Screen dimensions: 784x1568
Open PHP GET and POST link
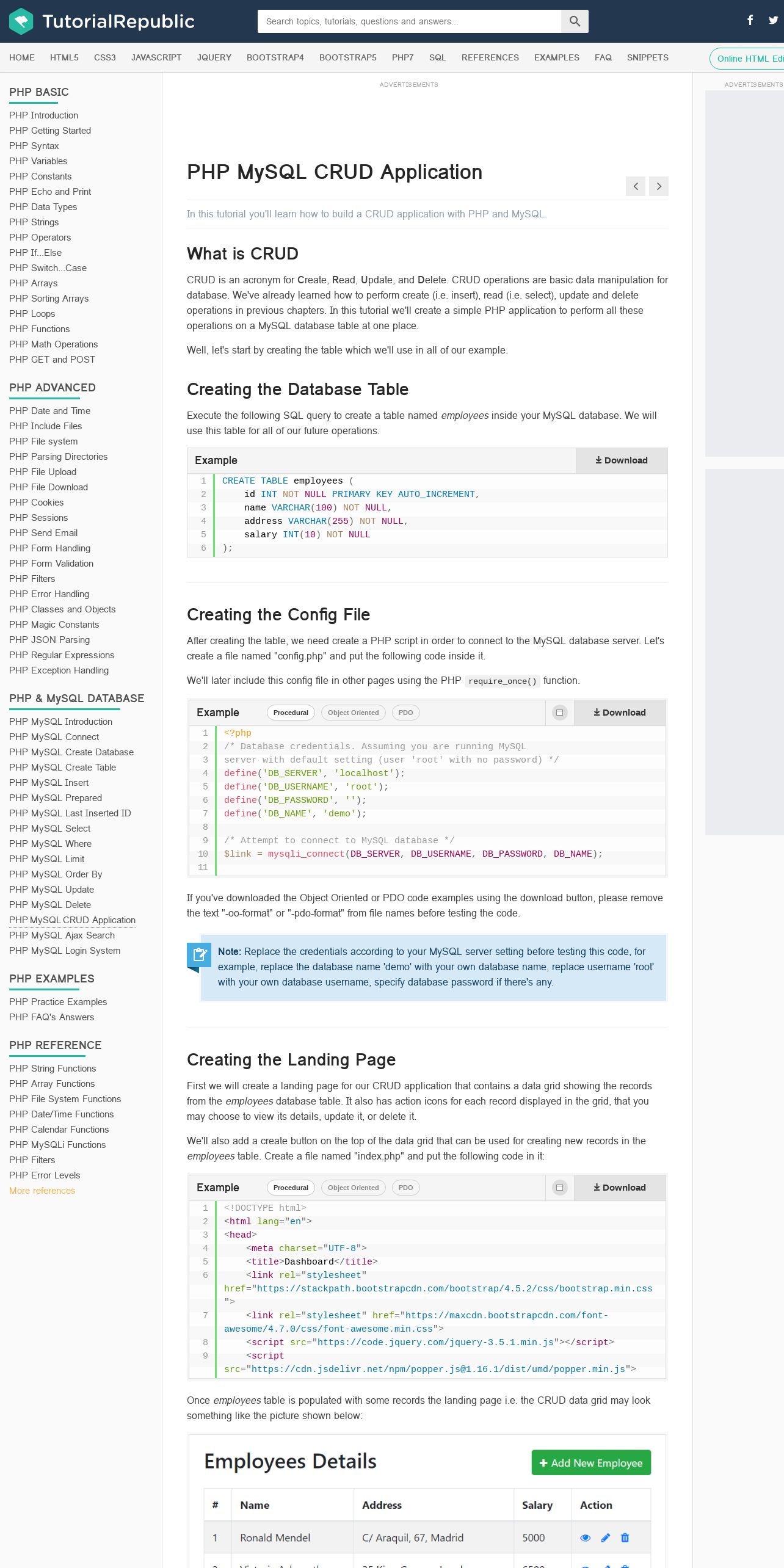[53, 360]
